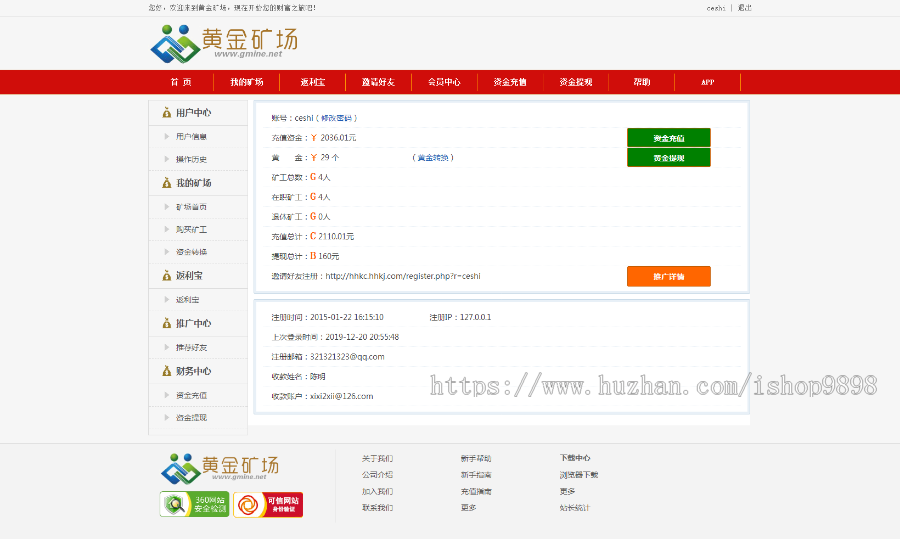
Task: Click the arrow bullet next to 操作历史
Action: (x=166, y=159)
